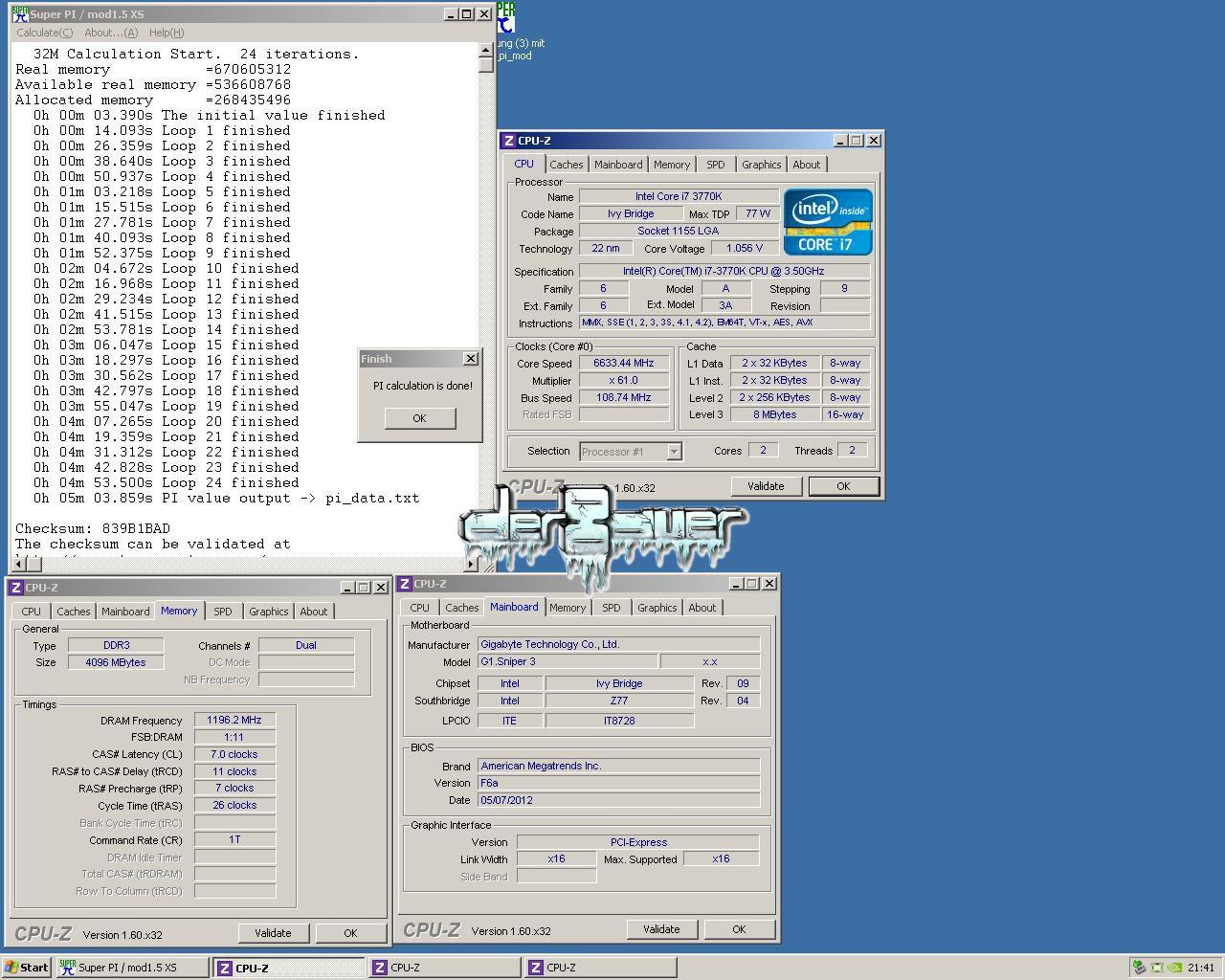Select the second CPU-Z taskbar button
This screenshot has width=1225, height=980.
[445, 968]
